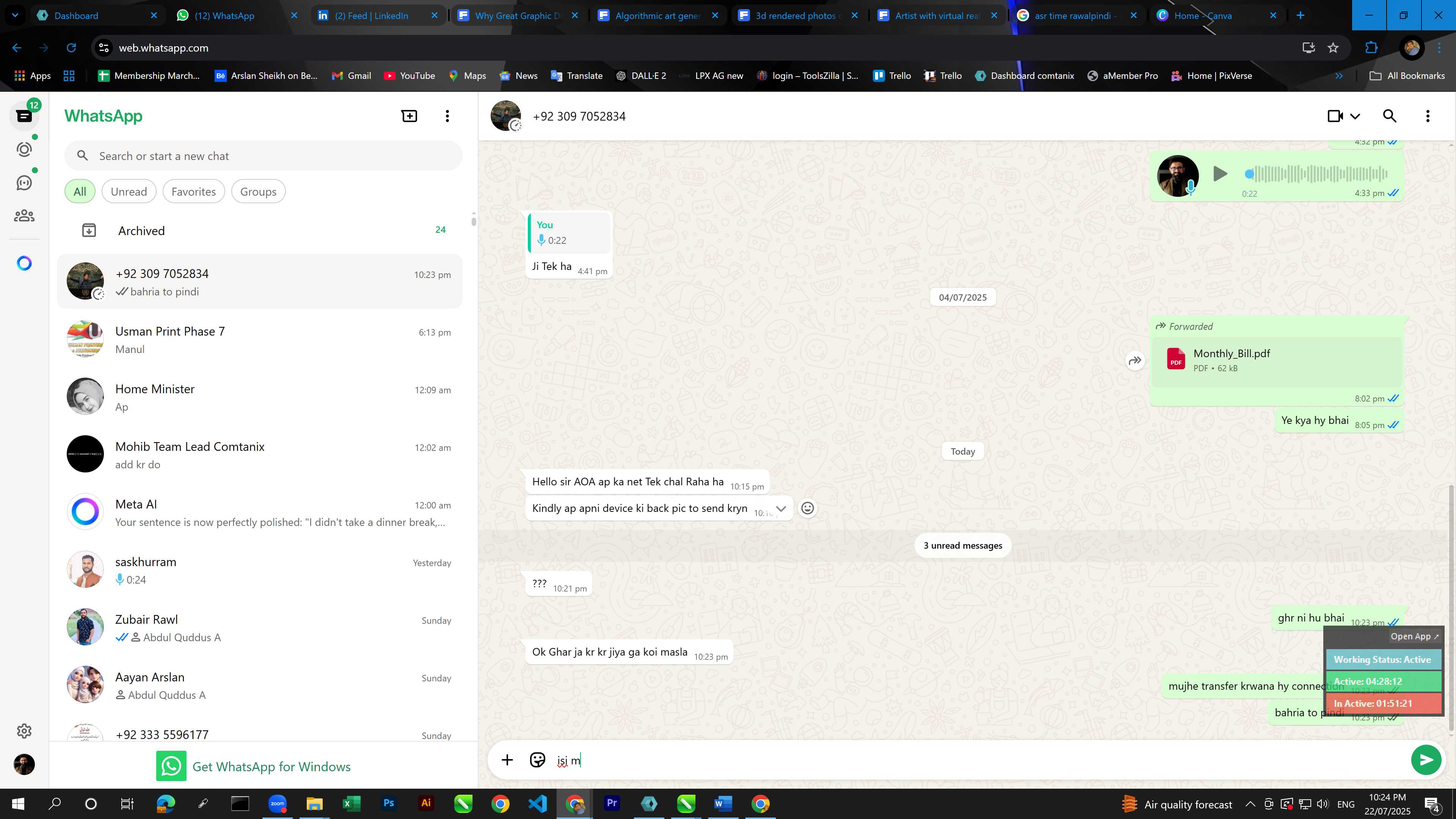1456x819 pixels.
Task: Reload the WhatsApp web page
Action: (71, 48)
